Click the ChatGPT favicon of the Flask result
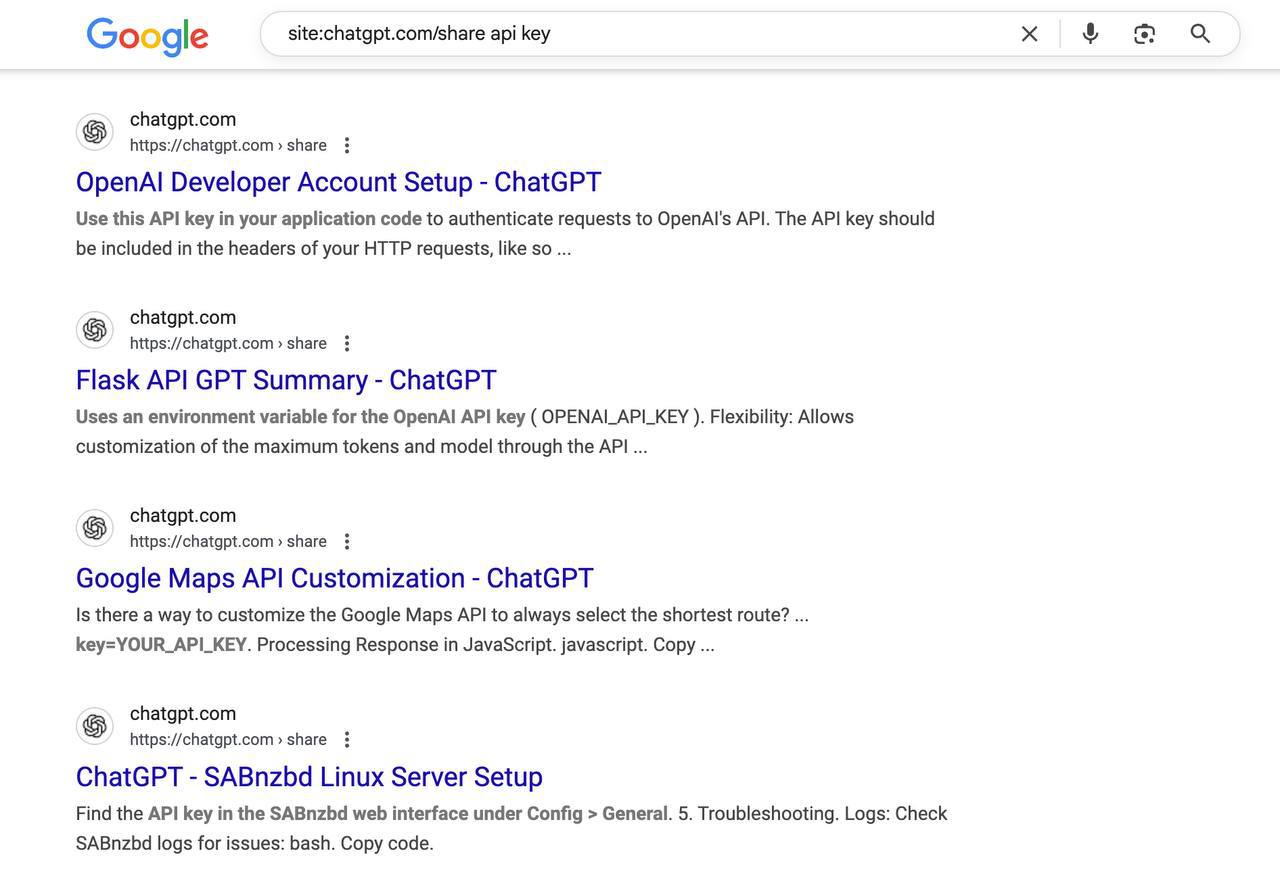This screenshot has width=1280, height=891. [95, 330]
